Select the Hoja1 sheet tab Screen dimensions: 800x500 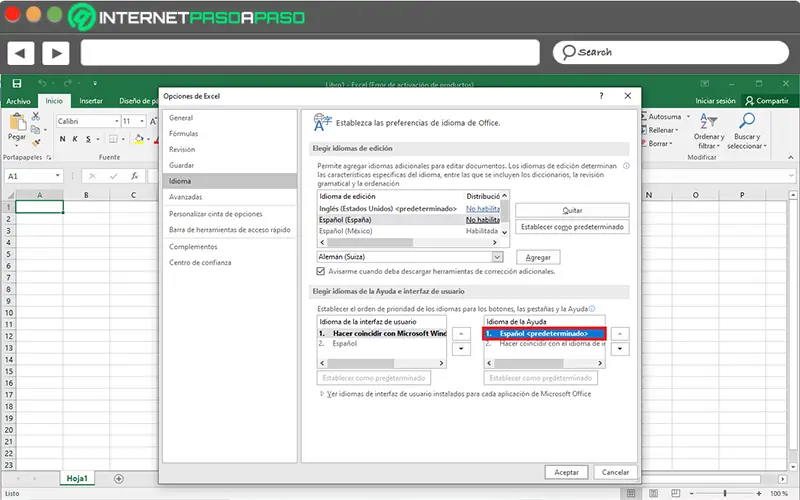[x=77, y=479]
